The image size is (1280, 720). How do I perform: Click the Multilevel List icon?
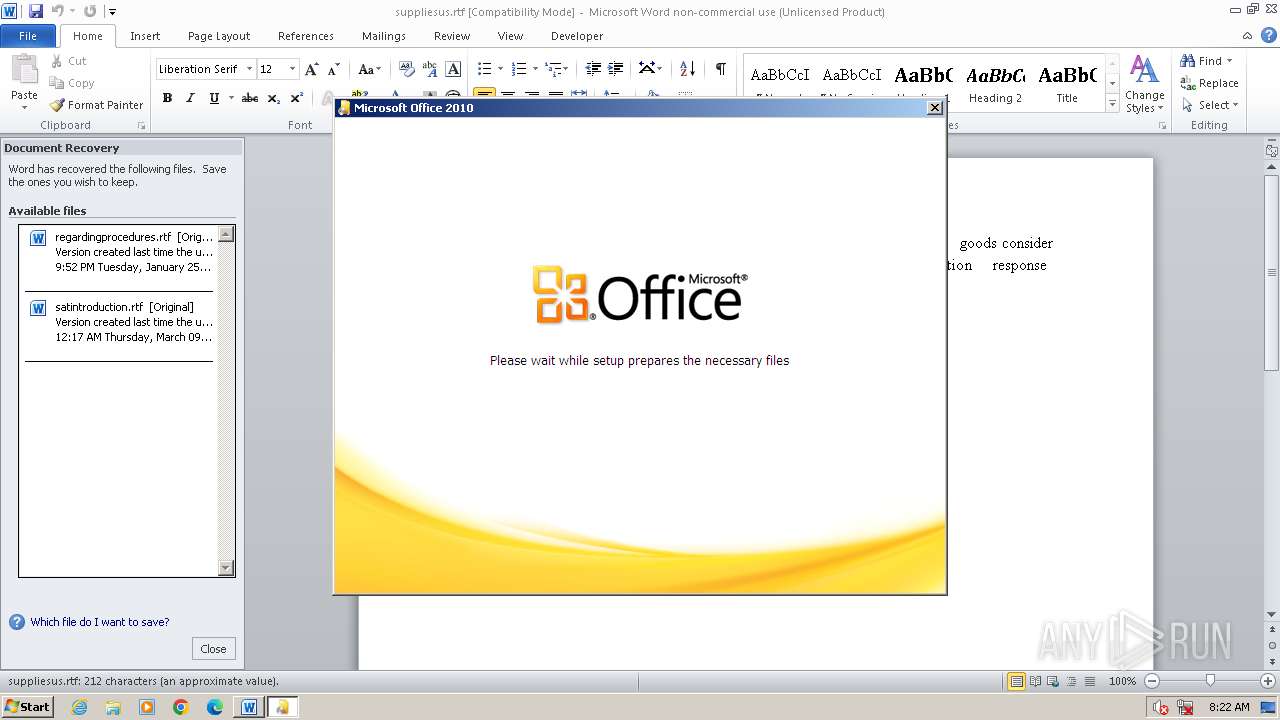555,69
